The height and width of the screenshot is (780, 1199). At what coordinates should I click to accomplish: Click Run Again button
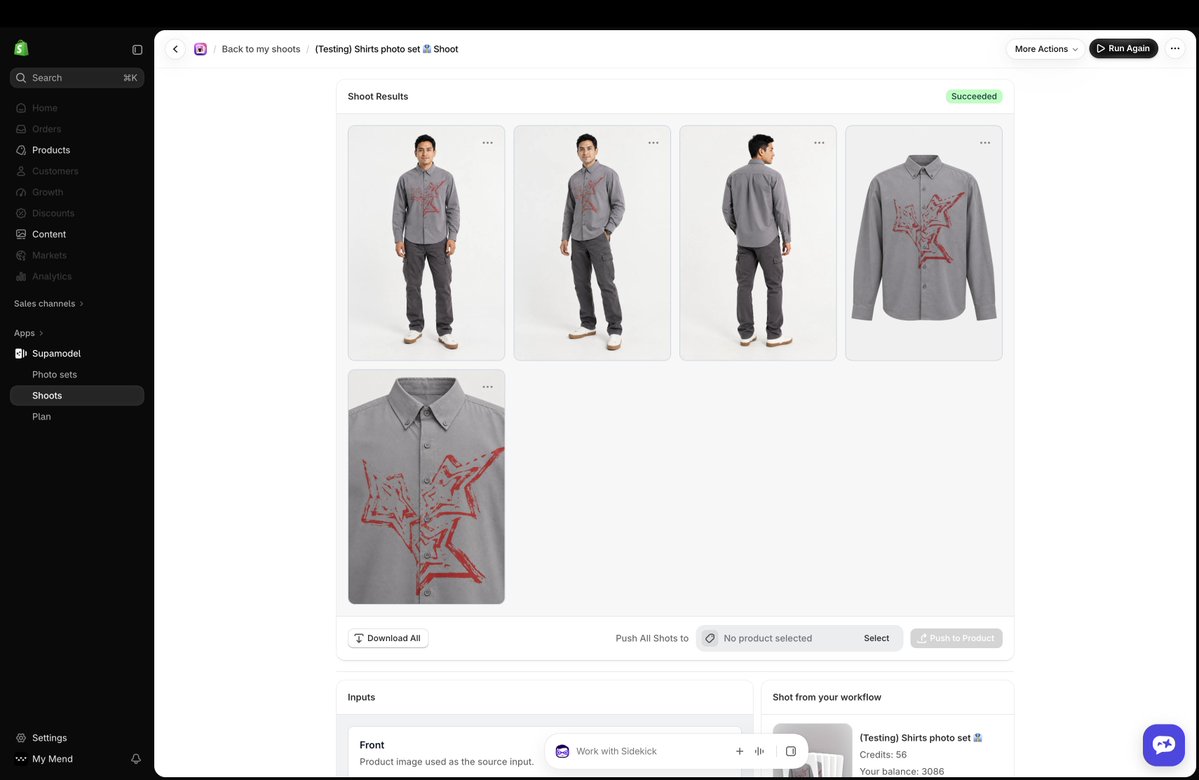click(1123, 48)
